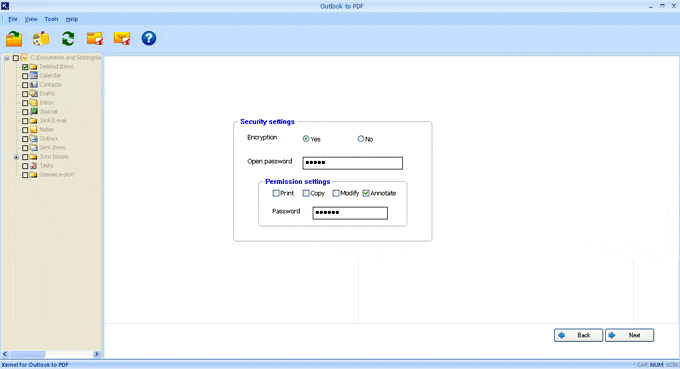Click the Tasks icon in tree
The height and width of the screenshot is (369, 680).
tap(33, 166)
